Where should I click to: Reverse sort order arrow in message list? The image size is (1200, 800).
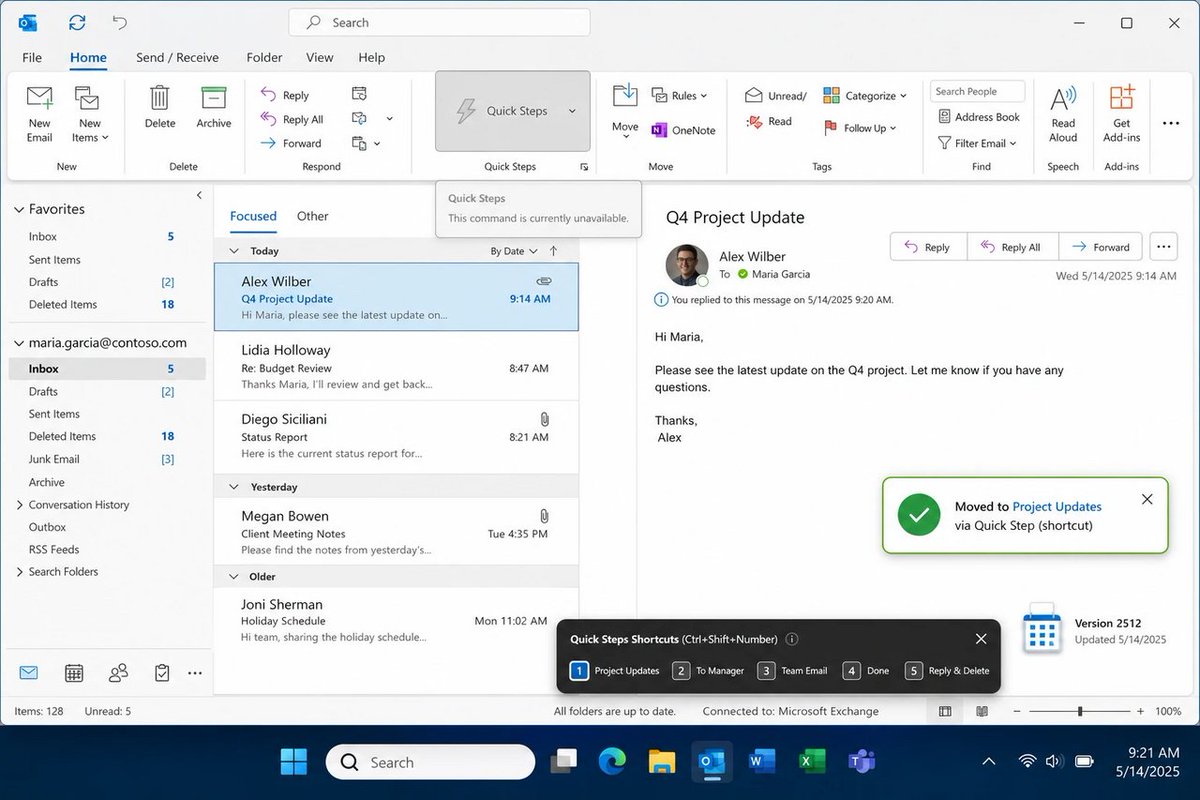(554, 251)
